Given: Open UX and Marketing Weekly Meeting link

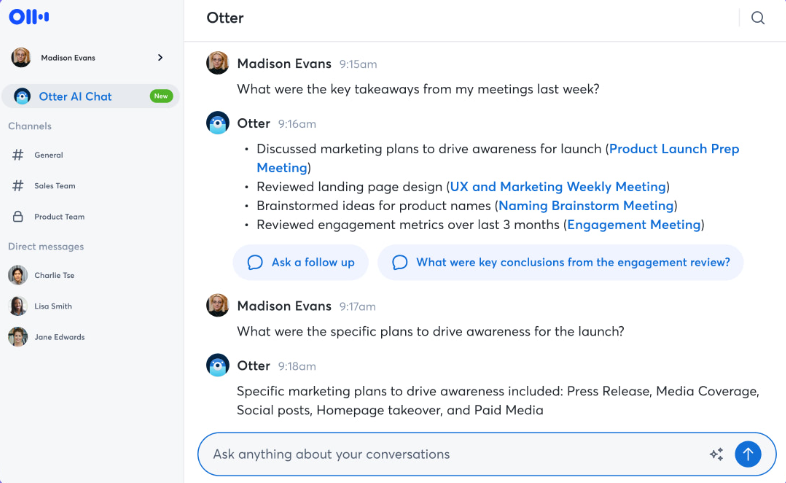Looking at the screenshot, I should [x=557, y=187].
